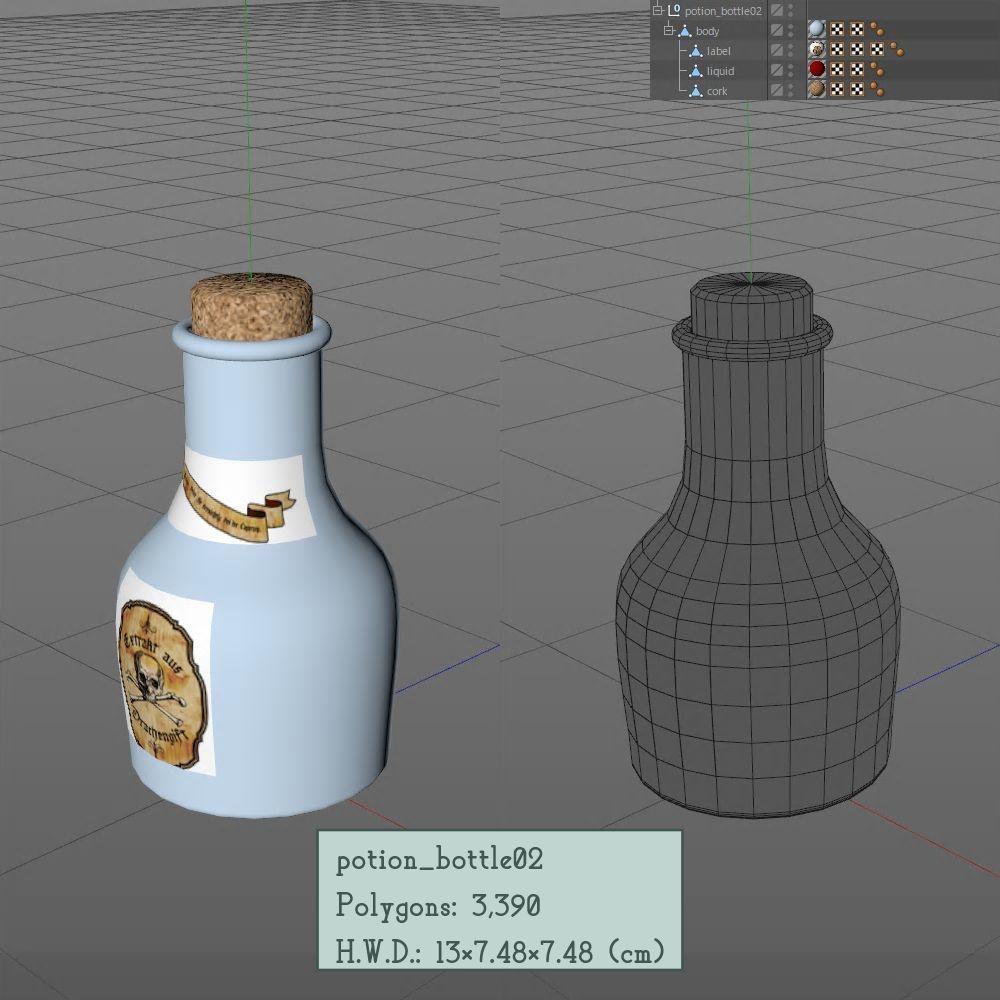
Task: Select the liquid polygon object icon
Action: (696, 71)
